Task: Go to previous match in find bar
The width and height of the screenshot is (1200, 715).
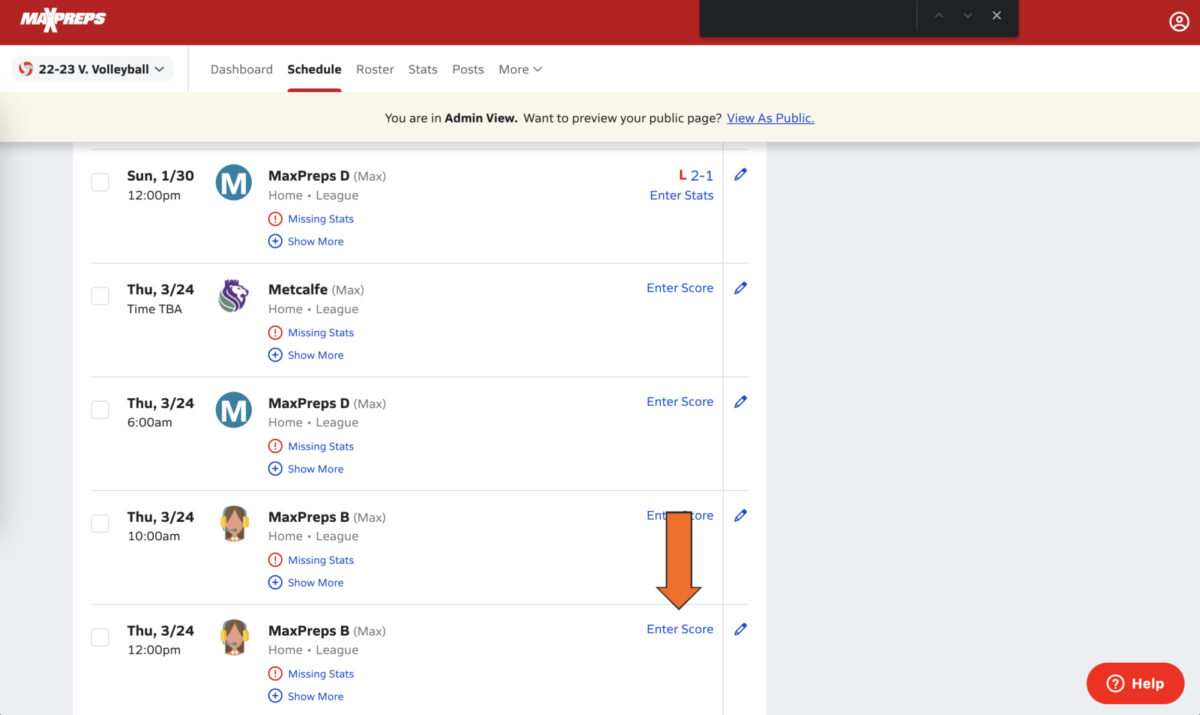Action: (938, 16)
